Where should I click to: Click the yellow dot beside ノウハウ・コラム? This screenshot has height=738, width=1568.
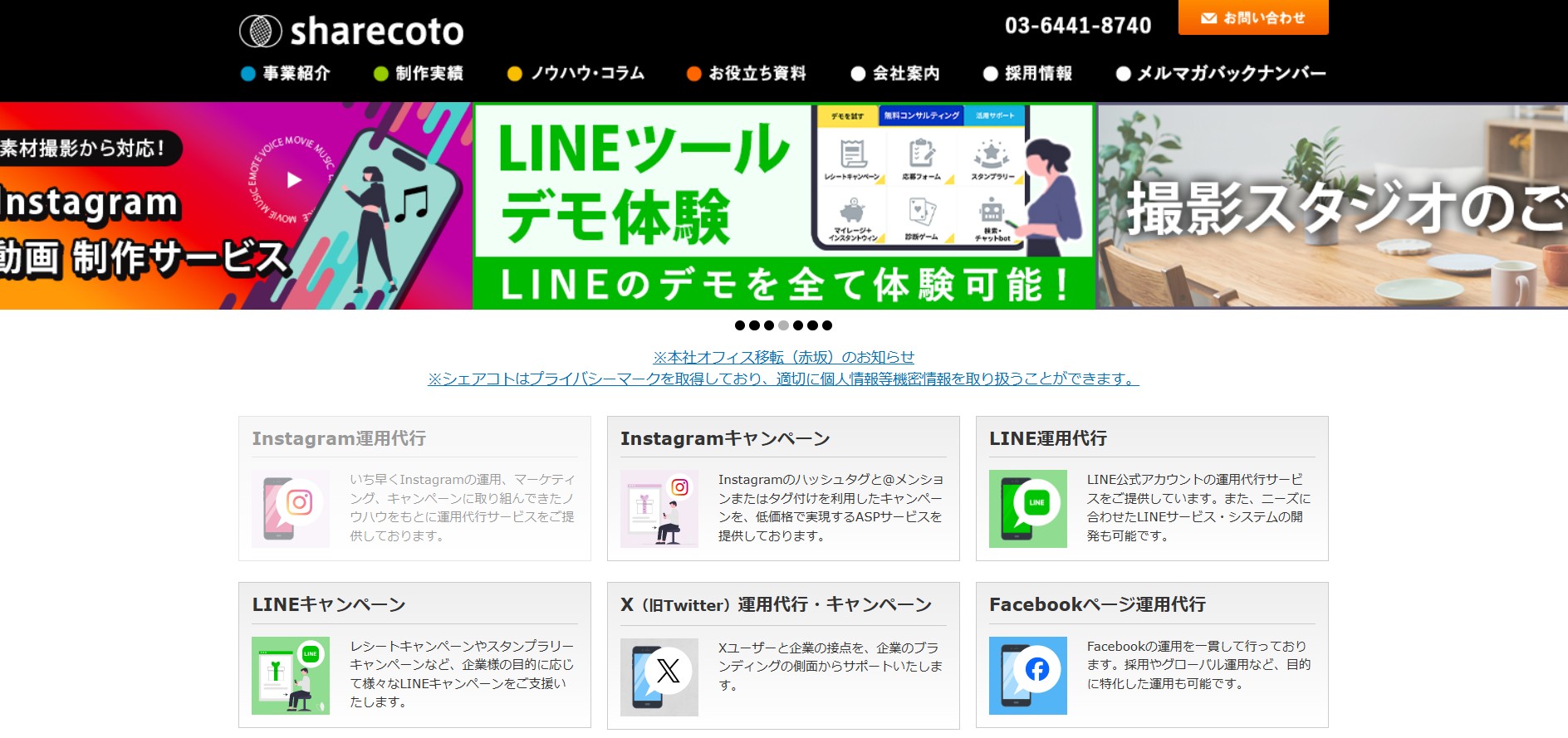pyautogui.click(x=515, y=74)
